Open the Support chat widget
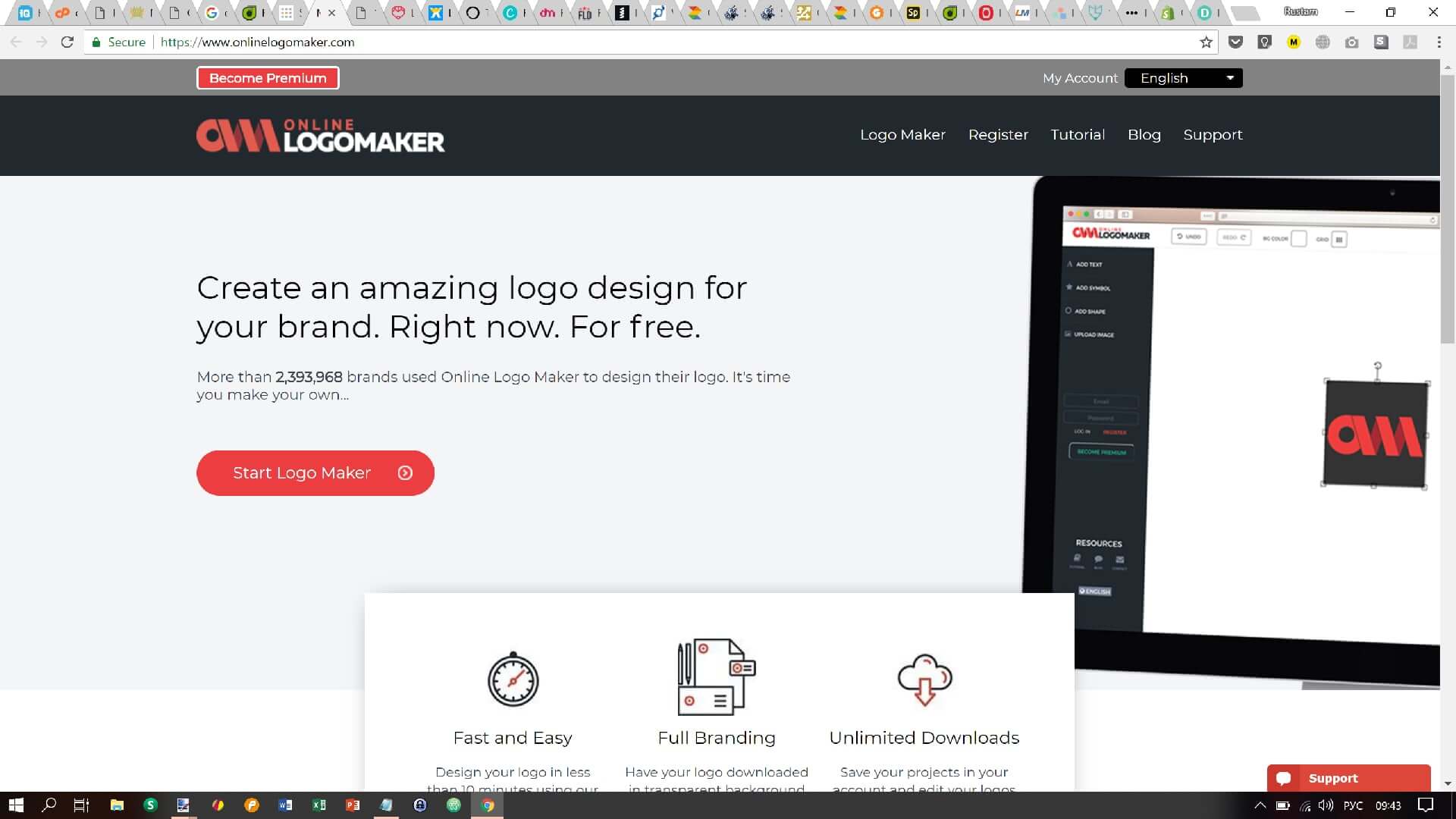 pyautogui.click(x=1348, y=778)
